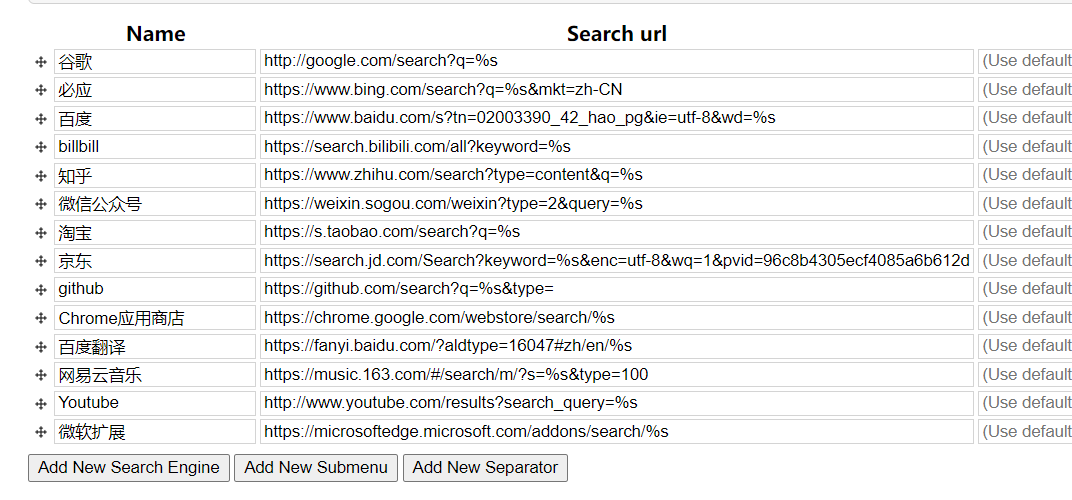This screenshot has width=1072, height=500.
Task: Select the 微信公众号 search url field
Action: (x=616, y=204)
